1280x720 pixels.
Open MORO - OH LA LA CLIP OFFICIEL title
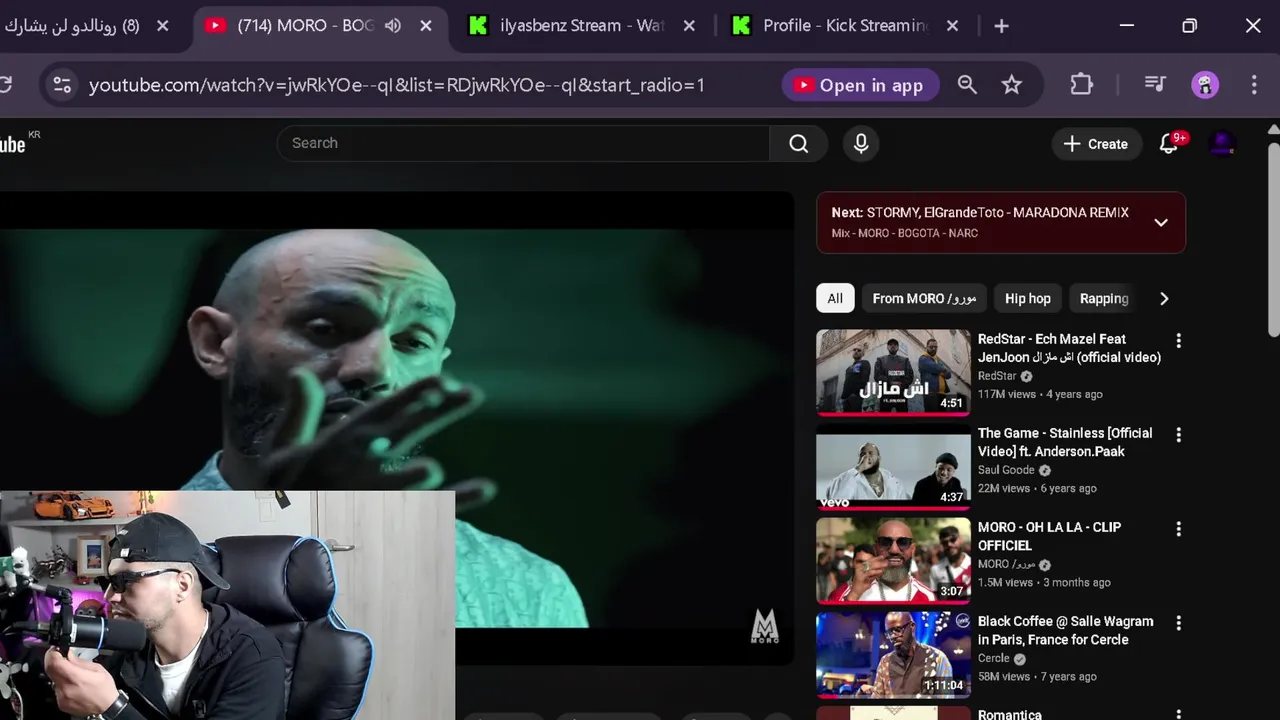(1049, 536)
